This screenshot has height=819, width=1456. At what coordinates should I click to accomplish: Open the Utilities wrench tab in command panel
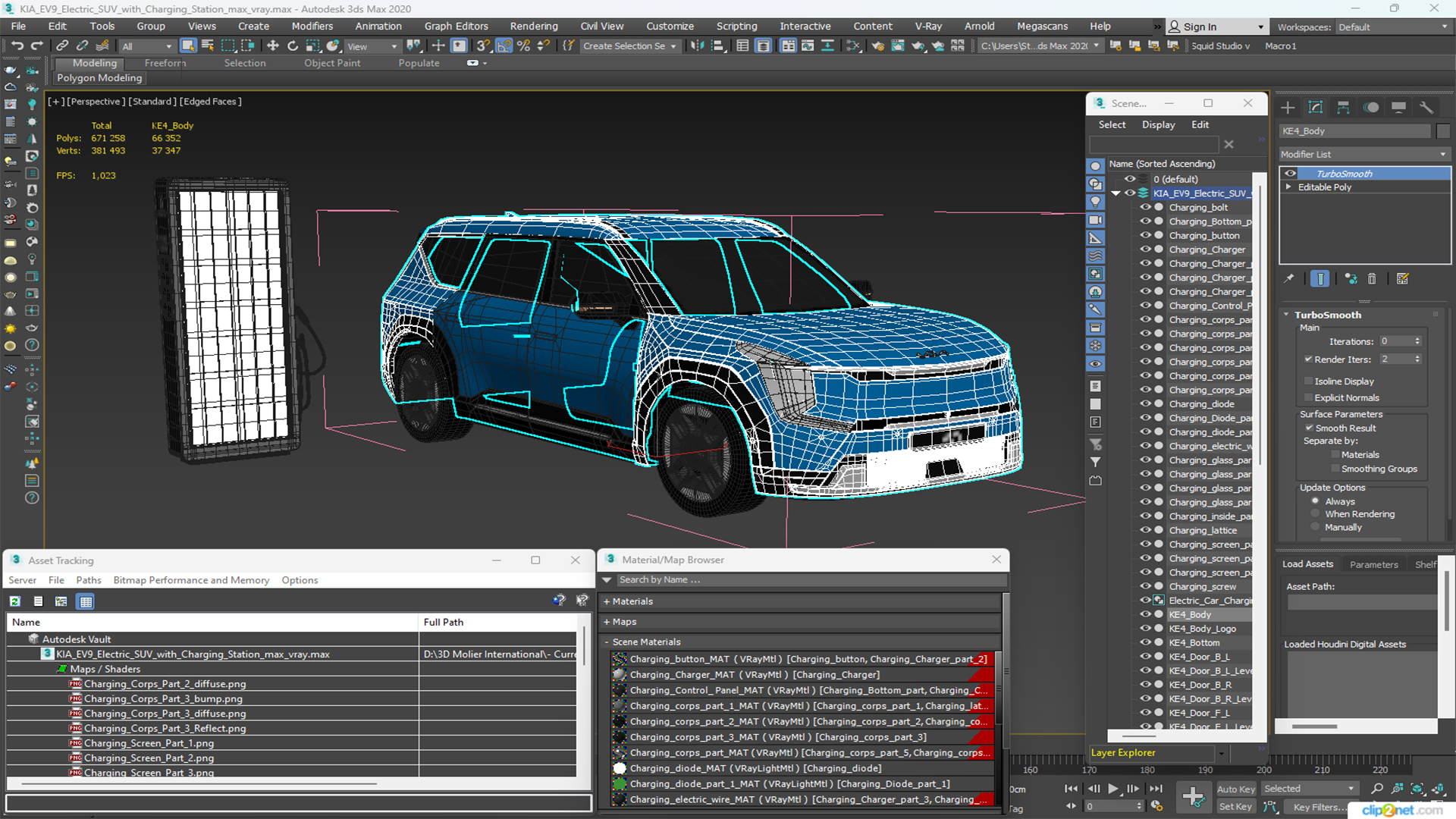point(1426,108)
